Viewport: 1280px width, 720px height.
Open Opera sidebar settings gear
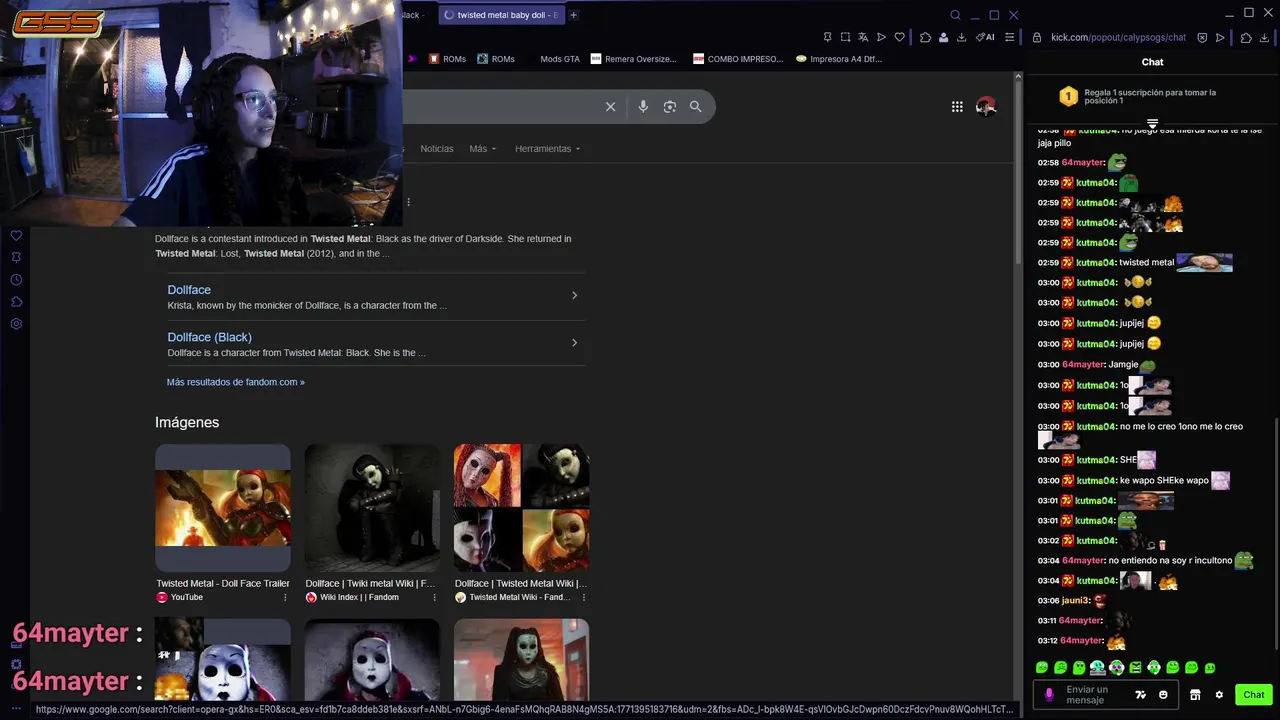coord(16,324)
